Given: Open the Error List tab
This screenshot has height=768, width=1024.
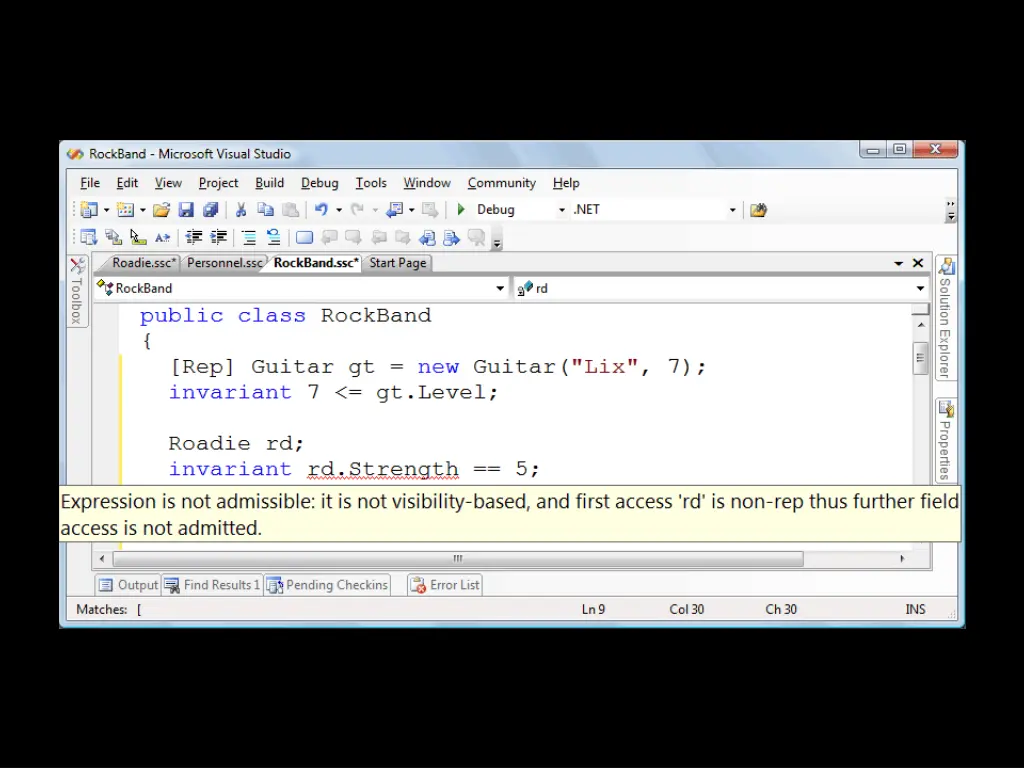Looking at the screenshot, I should [445, 585].
